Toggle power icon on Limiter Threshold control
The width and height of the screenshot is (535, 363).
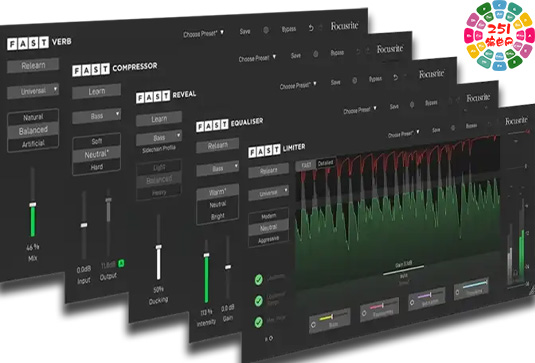458,292
